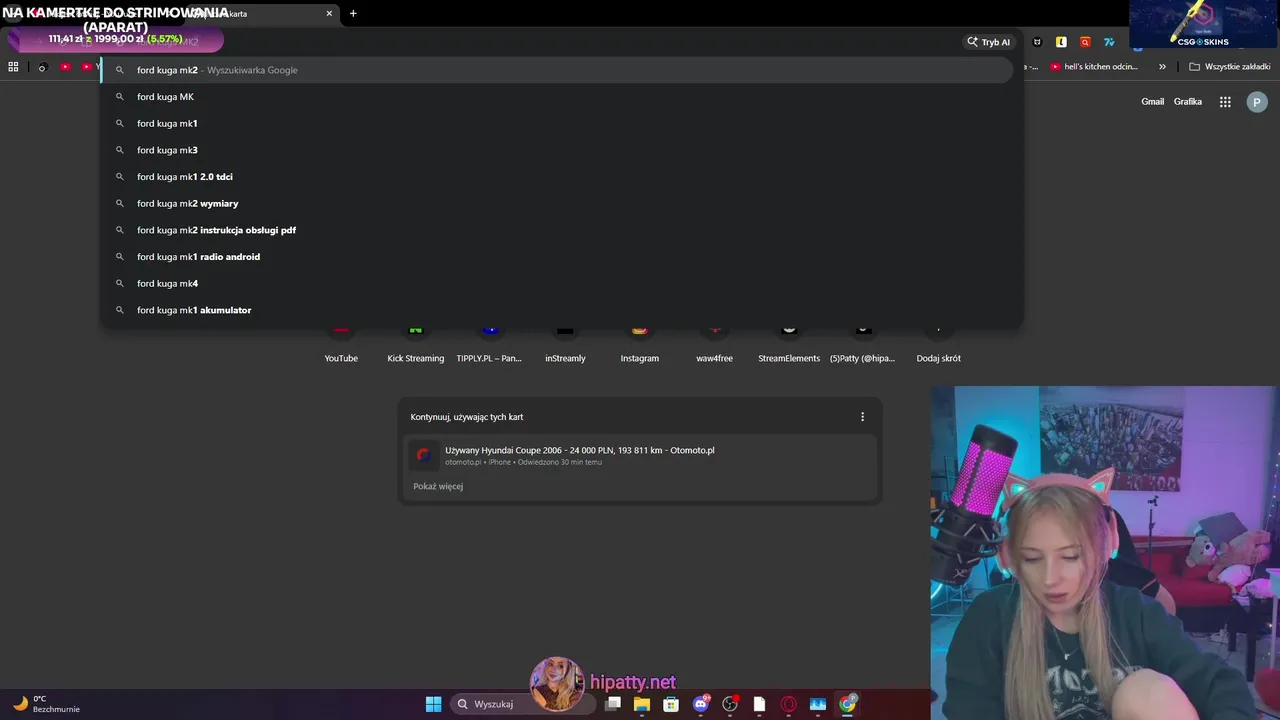Open Task View from the taskbar
1280x720 pixels.
613,704
